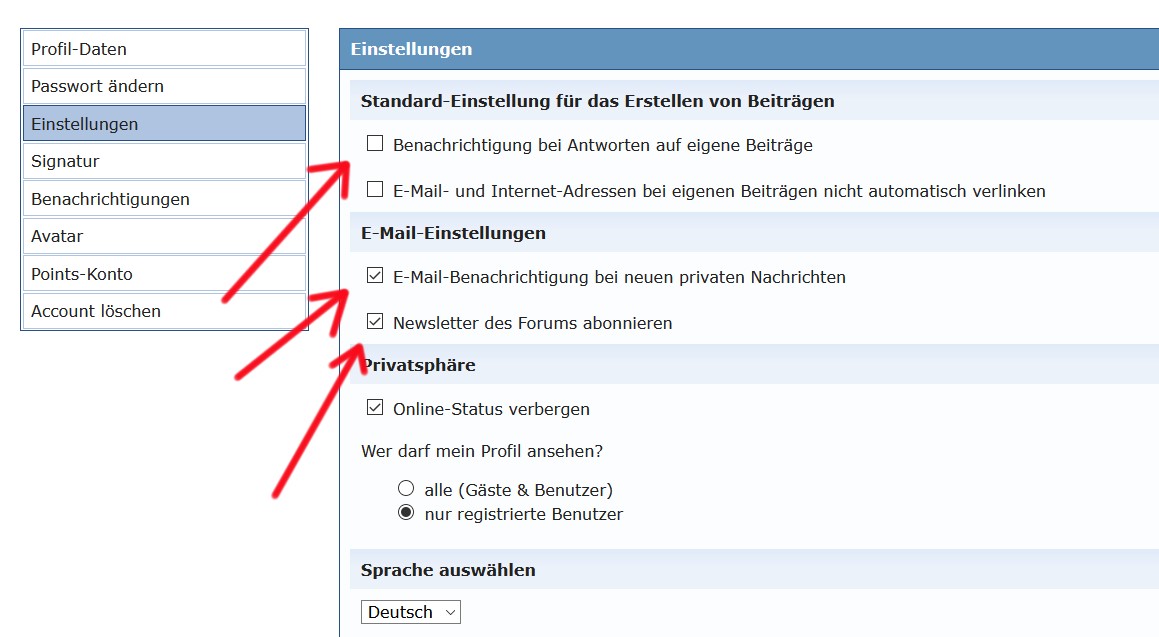The image size is (1159, 637).
Task: Uncheck Newsletter des Forums abonnieren
Action: pos(375,322)
